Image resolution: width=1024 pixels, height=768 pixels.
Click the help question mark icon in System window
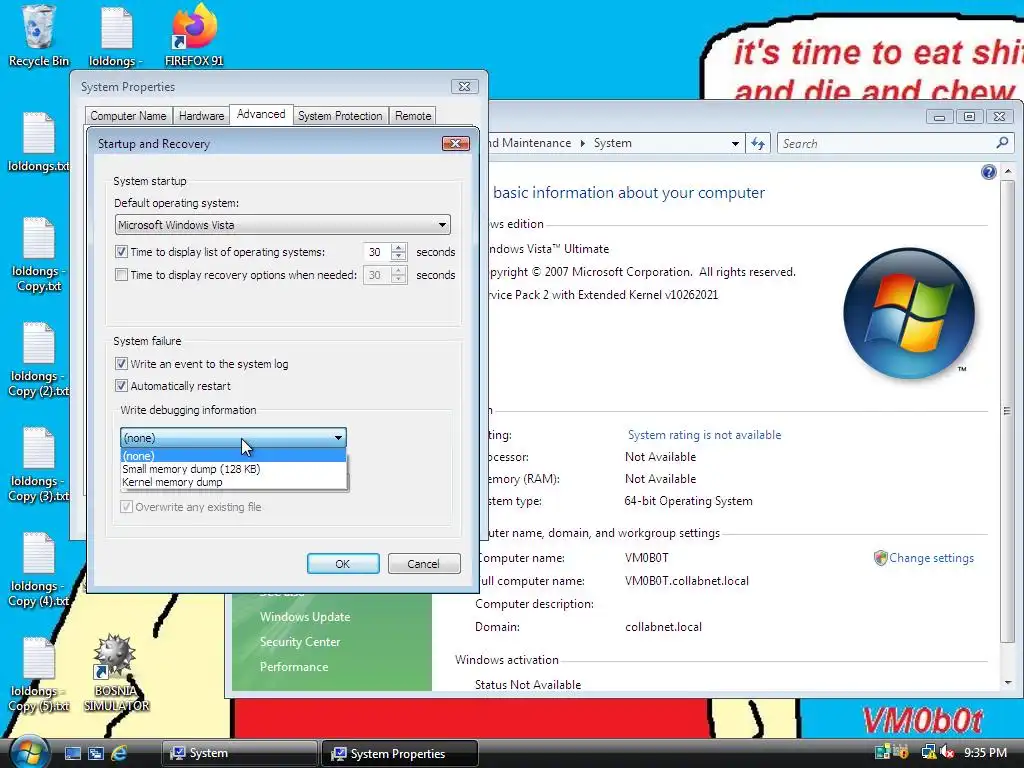point(988,172)
